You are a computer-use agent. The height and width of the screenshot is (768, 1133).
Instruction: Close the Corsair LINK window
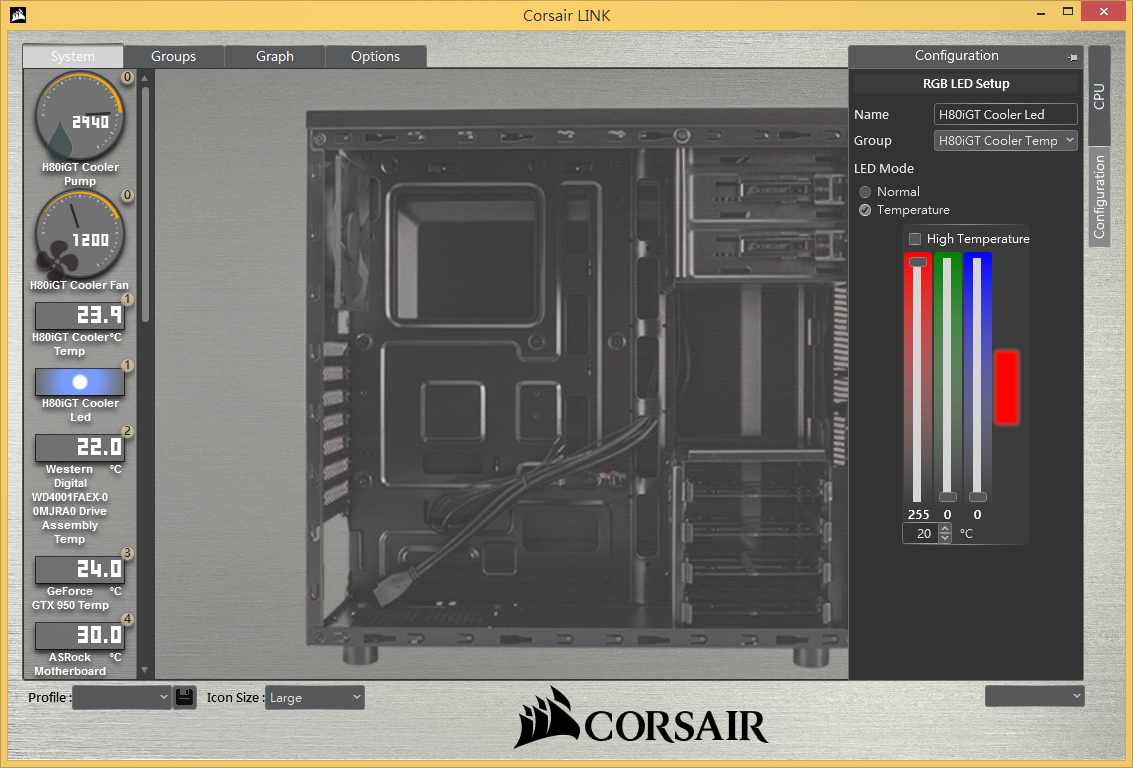coord(1104,12)
